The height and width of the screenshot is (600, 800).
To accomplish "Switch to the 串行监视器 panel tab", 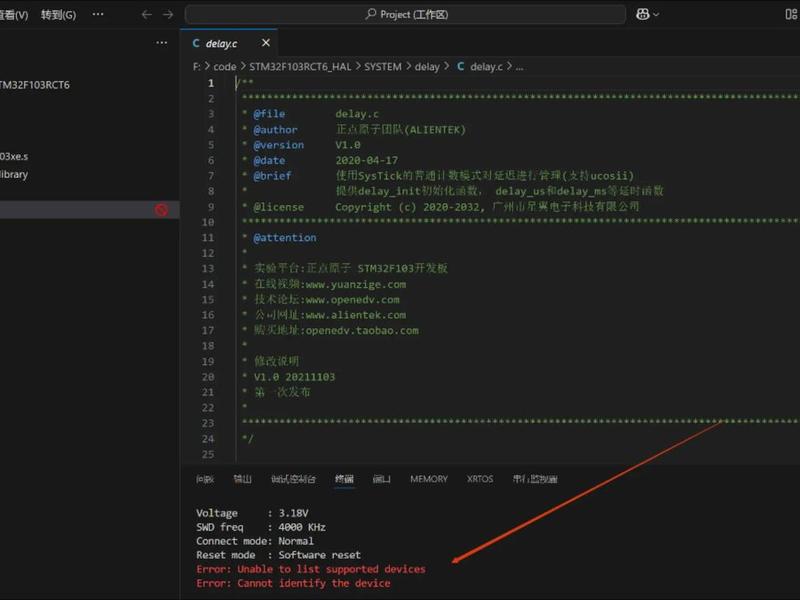I will (x=535, y=479).
